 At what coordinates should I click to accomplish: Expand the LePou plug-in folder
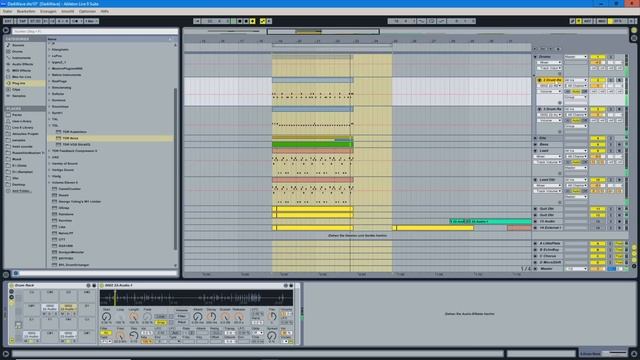(x=50, y=56)
